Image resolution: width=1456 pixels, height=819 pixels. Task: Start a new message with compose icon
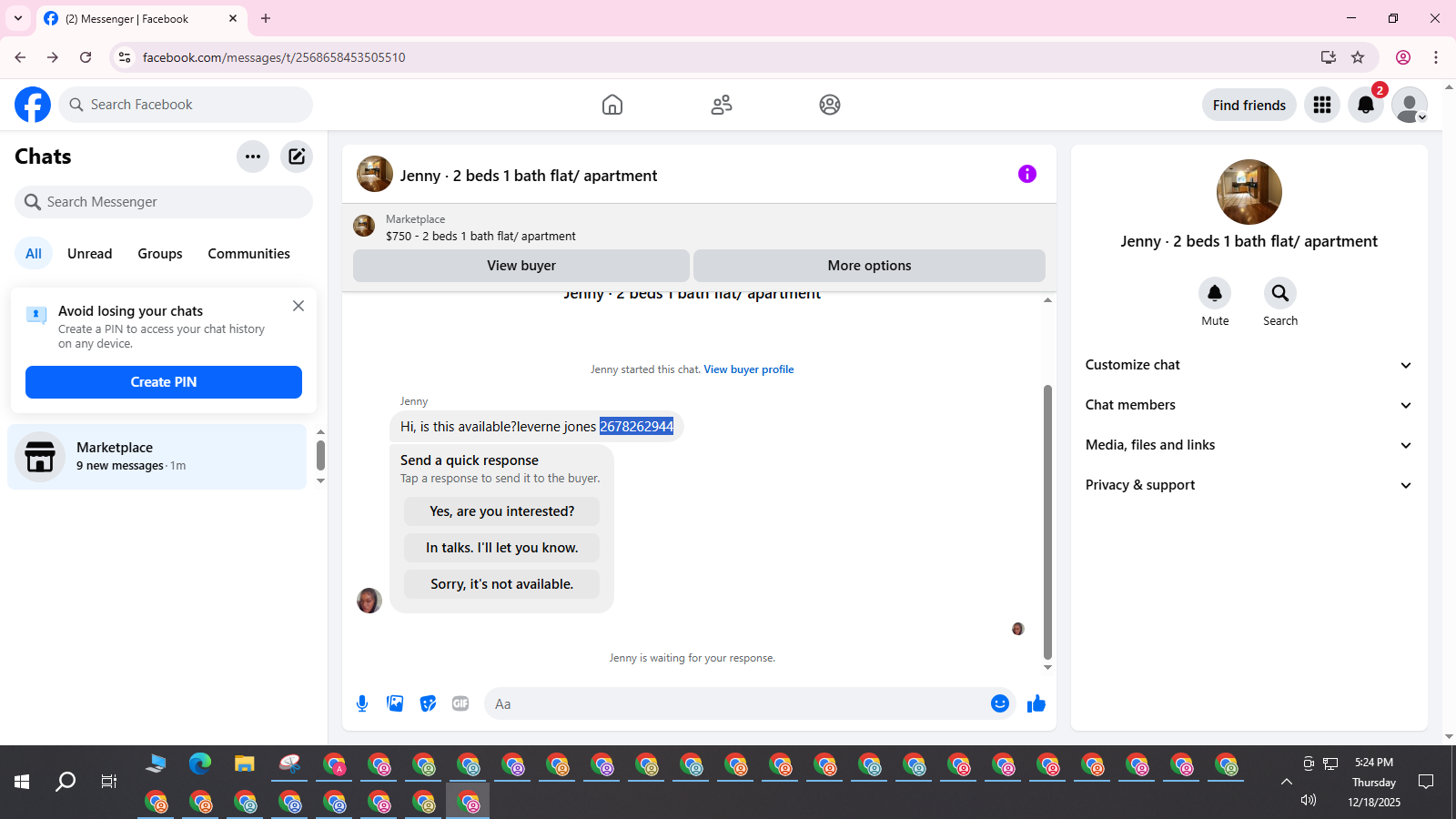297,157
